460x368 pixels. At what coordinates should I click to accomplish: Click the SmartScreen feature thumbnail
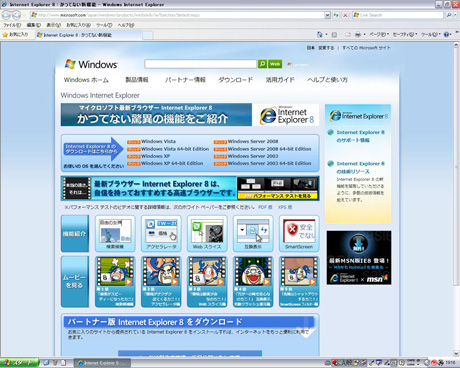299,233
